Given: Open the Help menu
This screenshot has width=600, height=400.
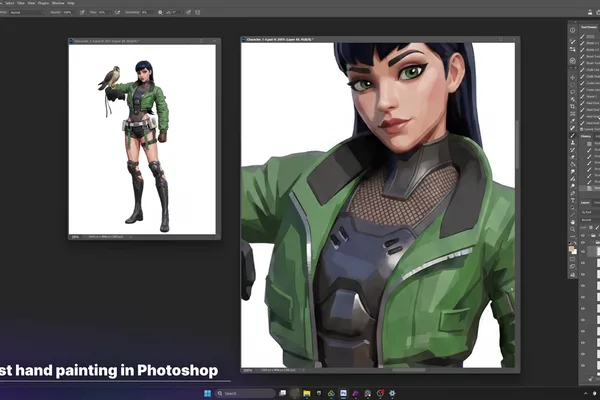Looking at the screenshot, I should click(71, 3).
